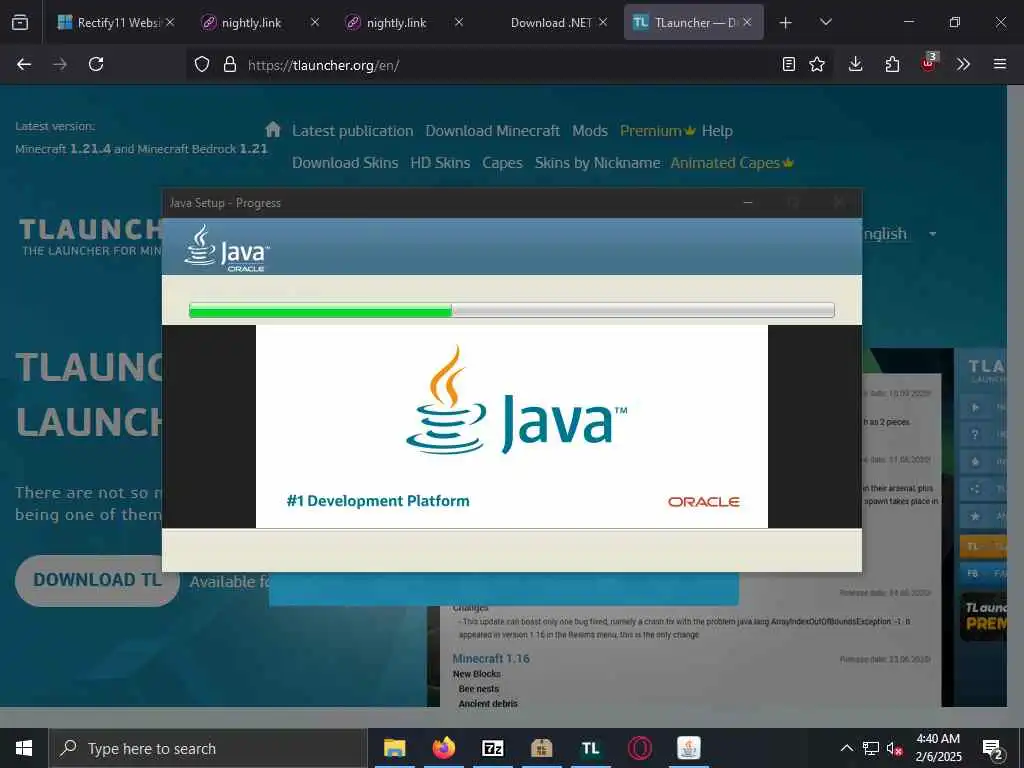
Task: Click the Minecraft 1.16 heading
Action: [x=491, y=658]
